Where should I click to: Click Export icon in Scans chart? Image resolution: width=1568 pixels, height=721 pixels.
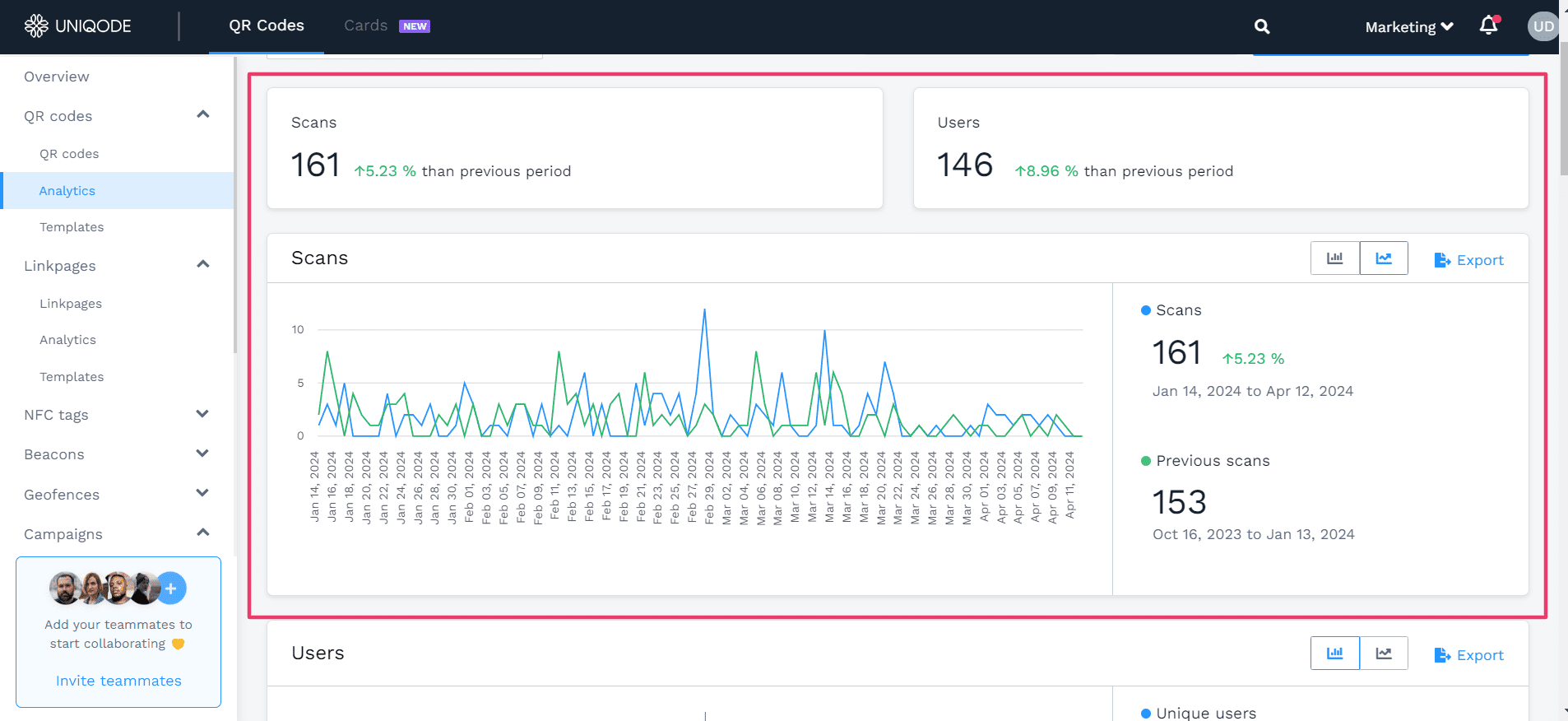[1442, 260]
